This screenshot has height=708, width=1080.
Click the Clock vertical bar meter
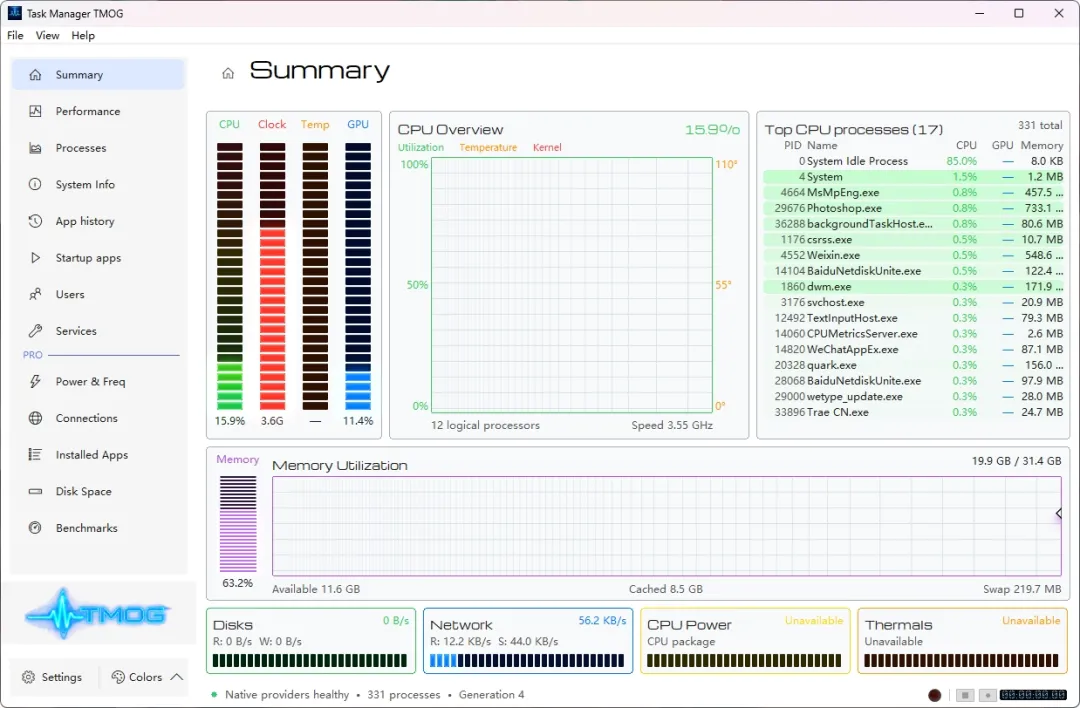click(272, 276)
